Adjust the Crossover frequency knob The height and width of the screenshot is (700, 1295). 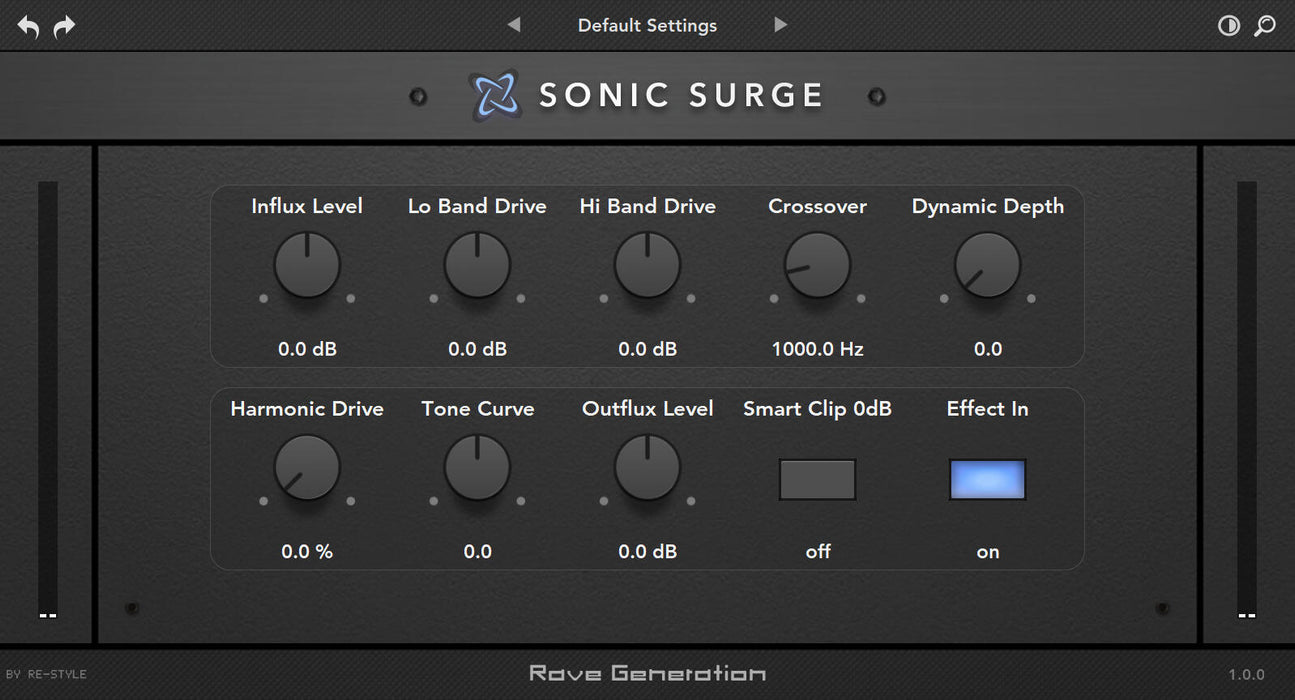pos(817,265)
